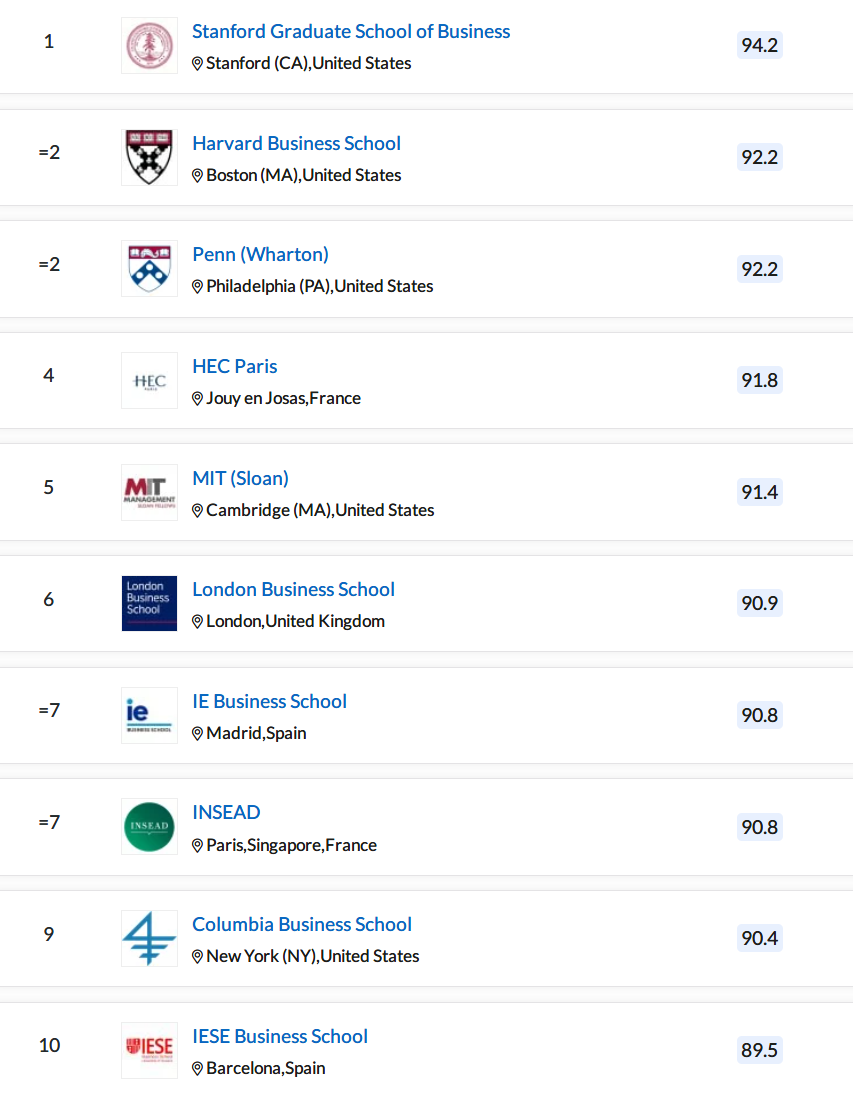Open the Harvard Business School link
This screenshot has width=853, height=1094.
click(x=296, y=143)
